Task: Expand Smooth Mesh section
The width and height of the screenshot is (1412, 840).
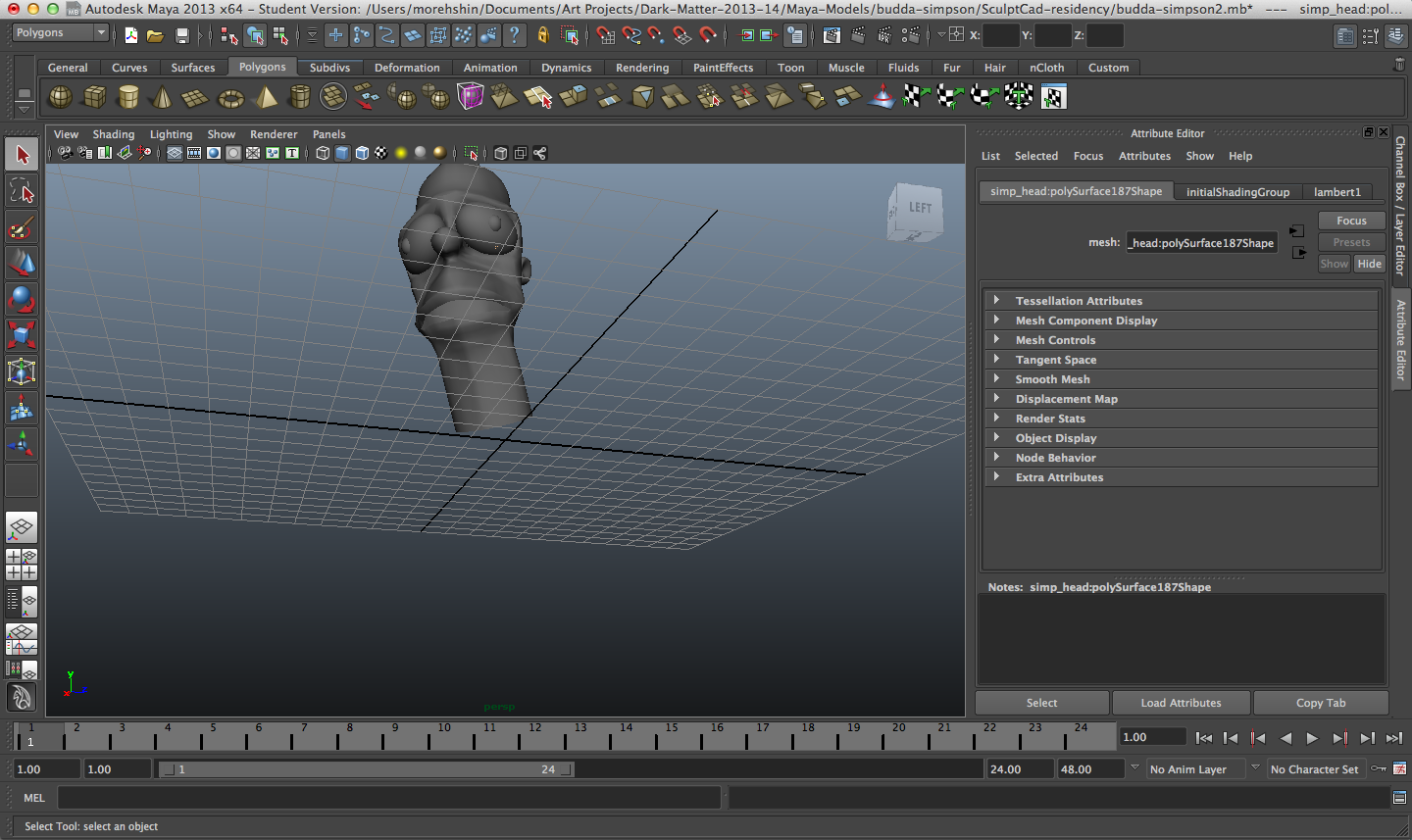Action: click(x=1181, y=379)
